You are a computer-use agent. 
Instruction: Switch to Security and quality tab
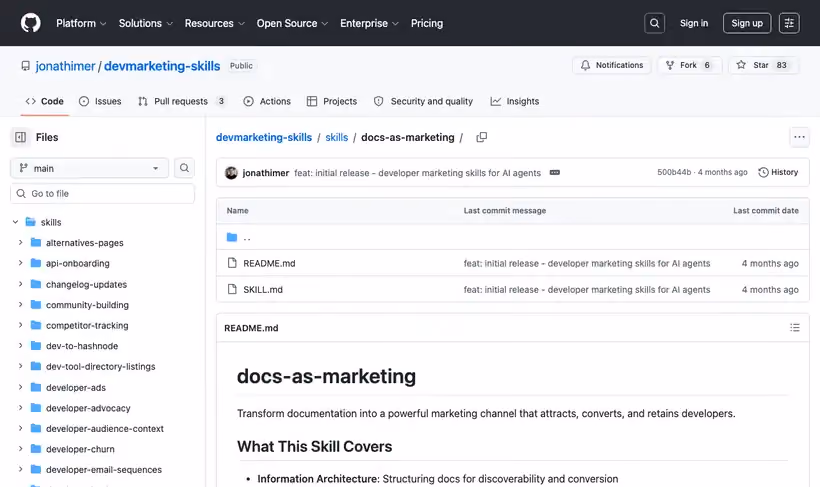(x=423, y=101)
